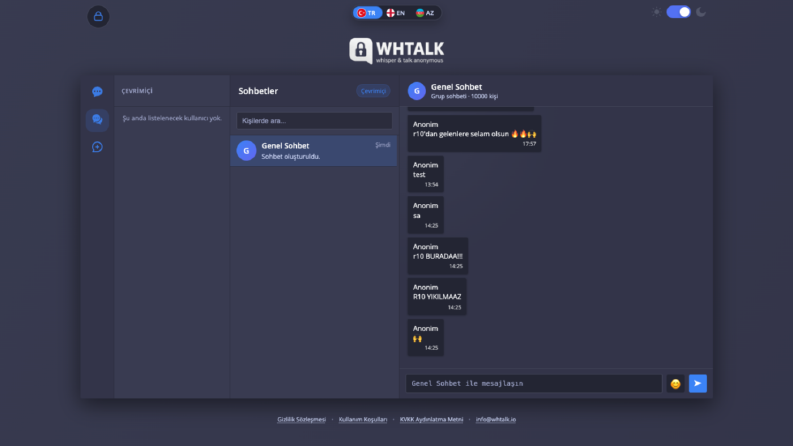This screenshot has width=793, height=446.
Task: Click the Sohbetler heading
Action: click(258, 91)
